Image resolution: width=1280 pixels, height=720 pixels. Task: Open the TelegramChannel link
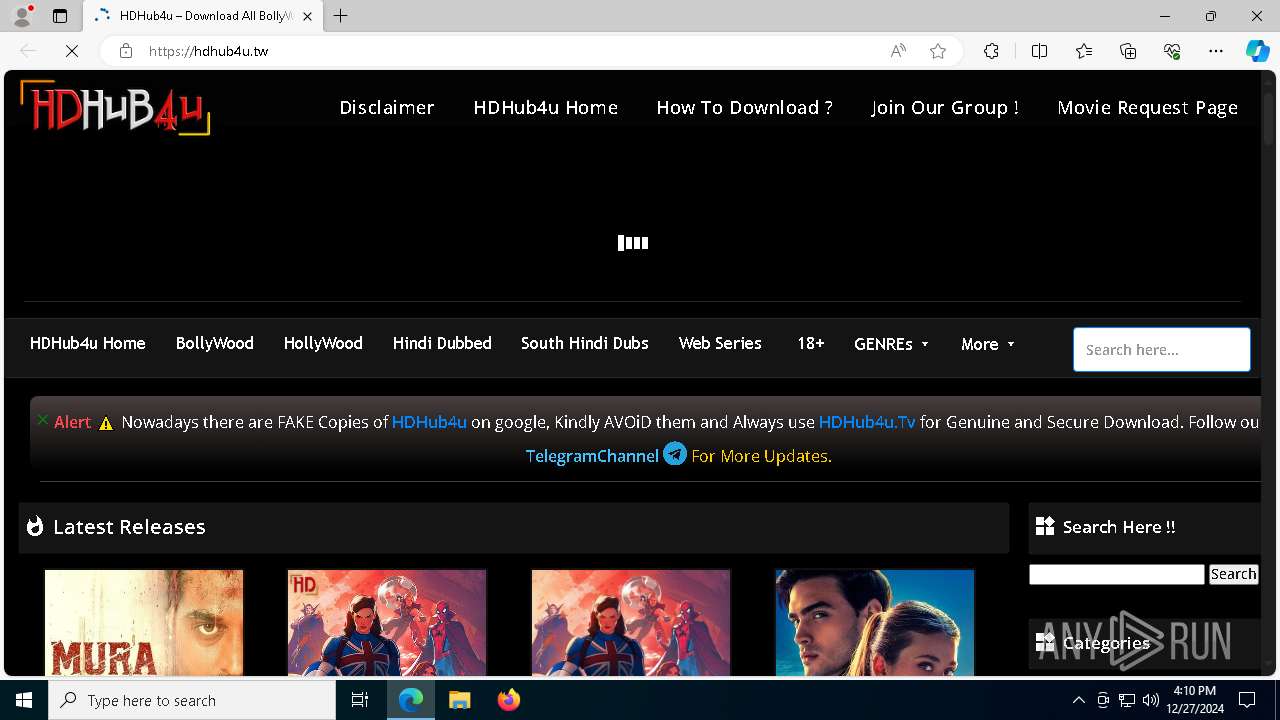point(592,456)
